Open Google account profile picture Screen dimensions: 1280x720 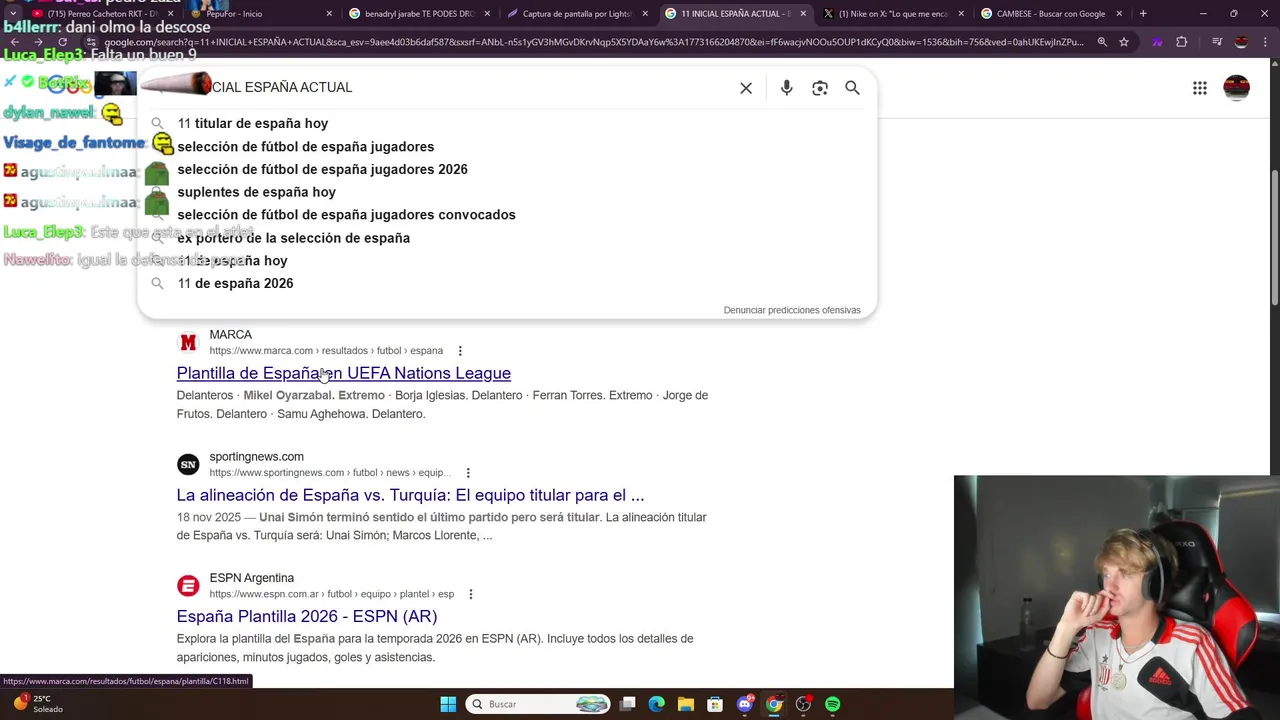(x=1237, y=88)
